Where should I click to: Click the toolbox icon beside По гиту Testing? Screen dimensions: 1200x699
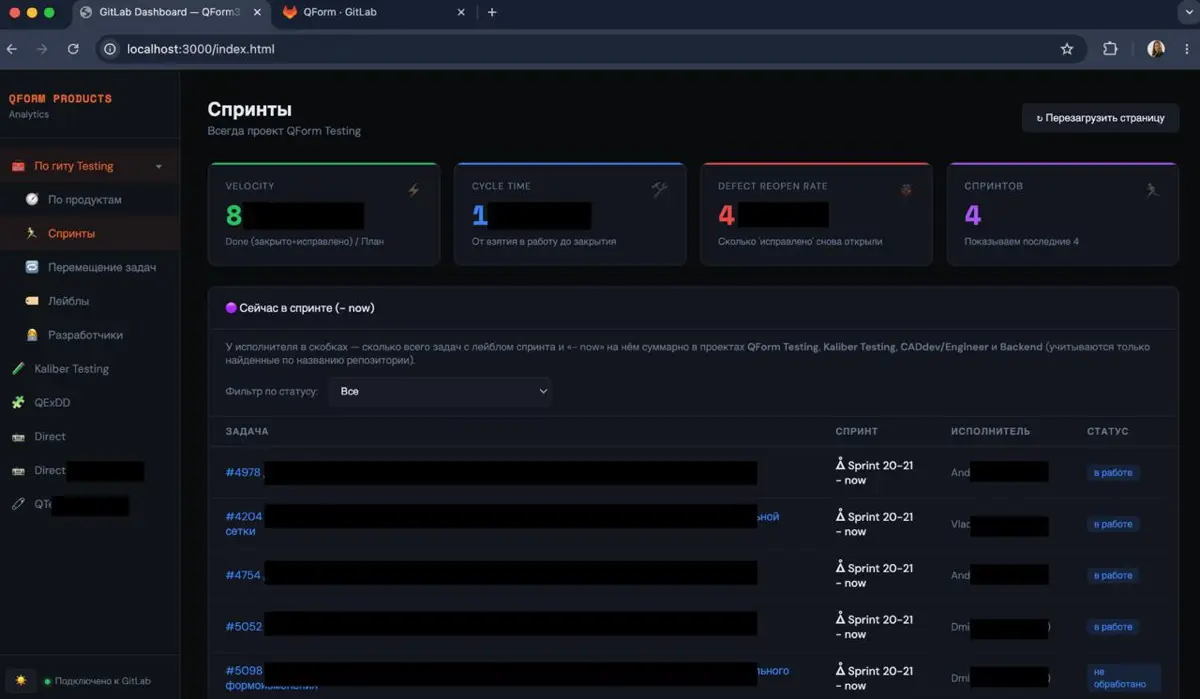pos(18,166)
